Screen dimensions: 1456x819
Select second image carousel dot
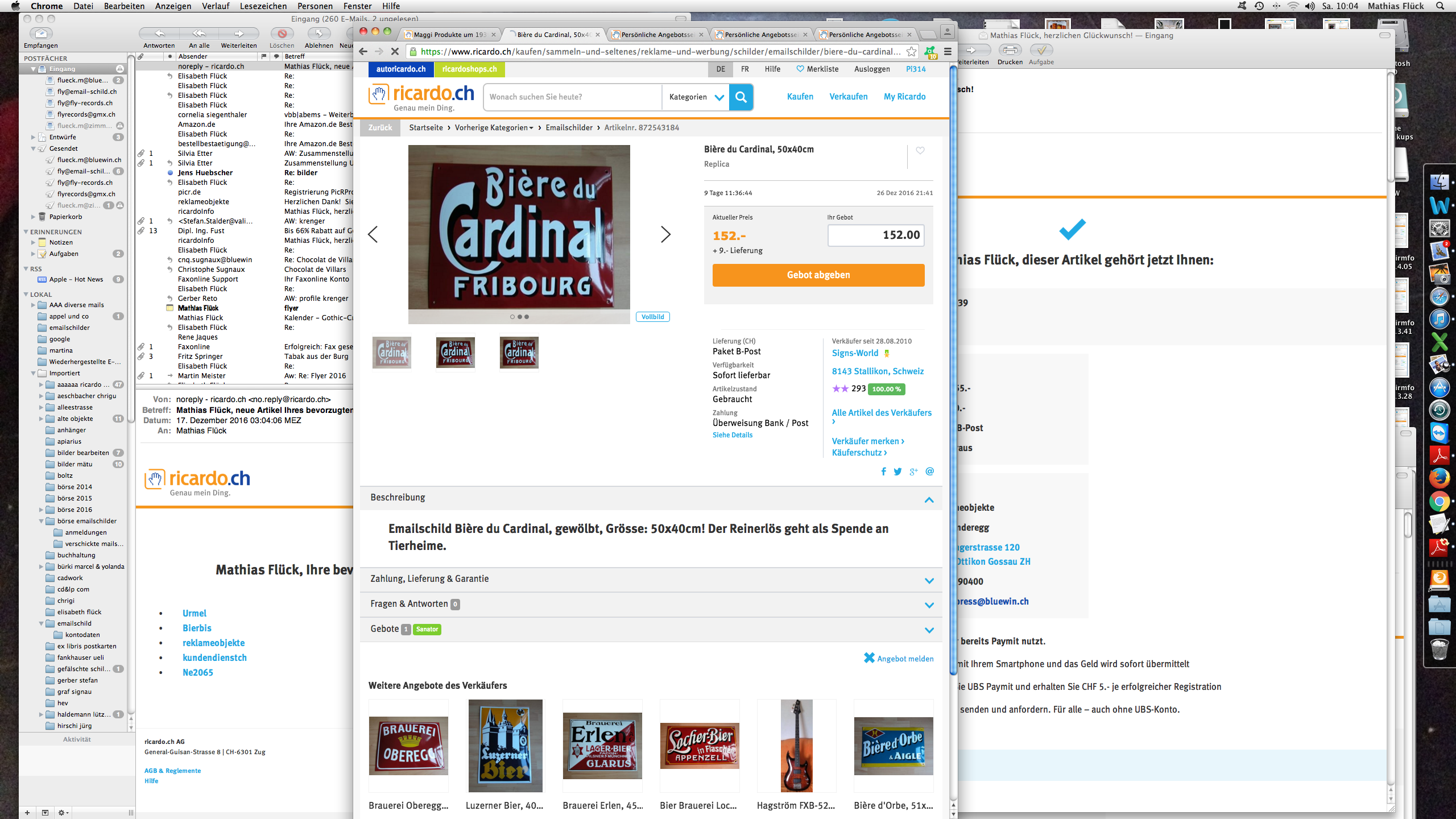[520, 317]
